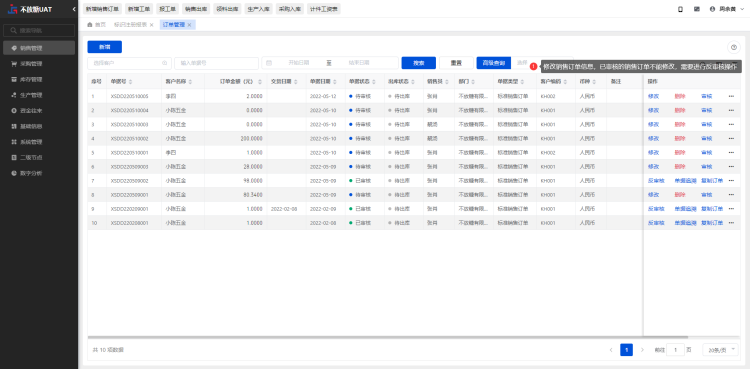The image size is (750, 369).
Task: Close the tab next to 首页
Action: [x=152, y=24]
